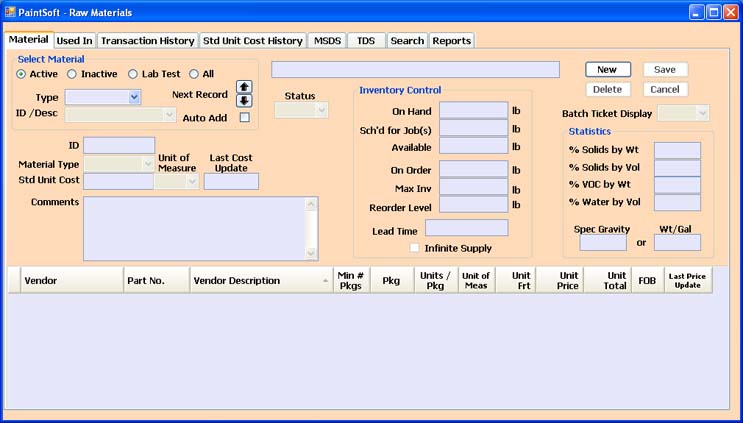
Task: Click the Comments scrollbar down arrow
Action: click(311, 253)
